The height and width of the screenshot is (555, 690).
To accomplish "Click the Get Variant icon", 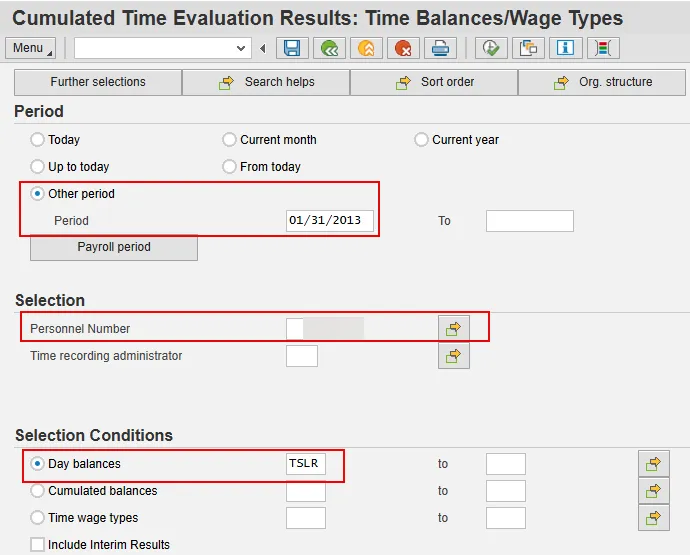I will coord(528,48).
